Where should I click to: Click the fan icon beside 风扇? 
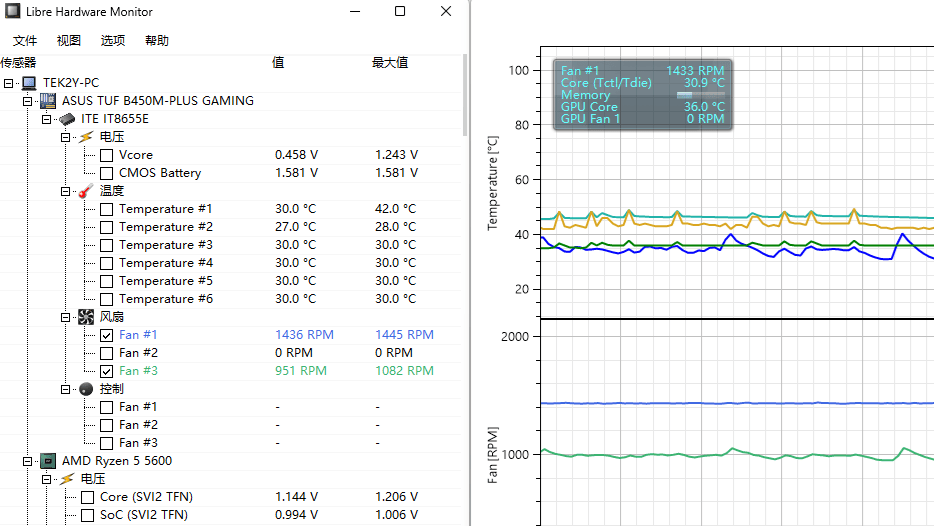pyautogui.click(x=86, y=317)
